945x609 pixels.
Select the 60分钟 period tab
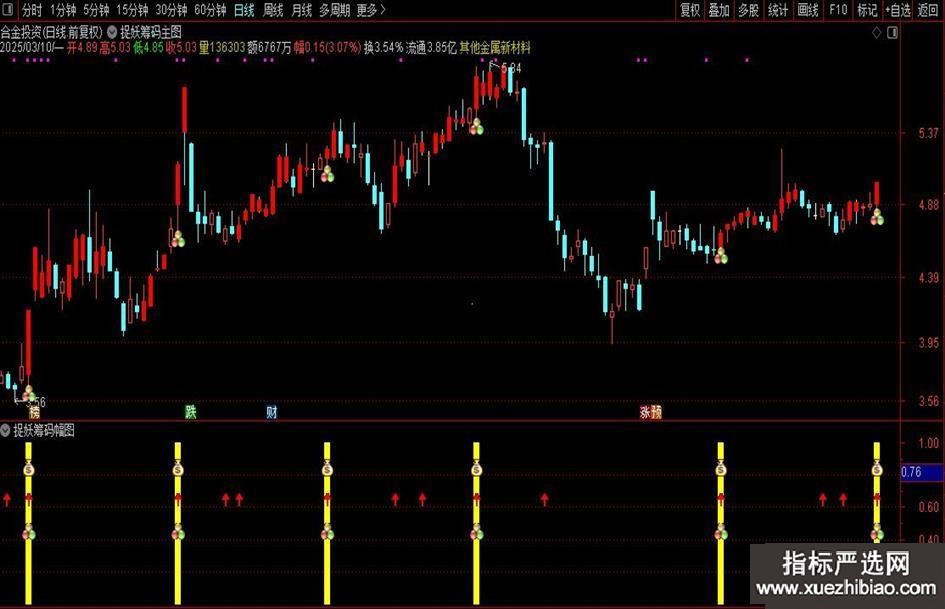click(x=210, y=10)
